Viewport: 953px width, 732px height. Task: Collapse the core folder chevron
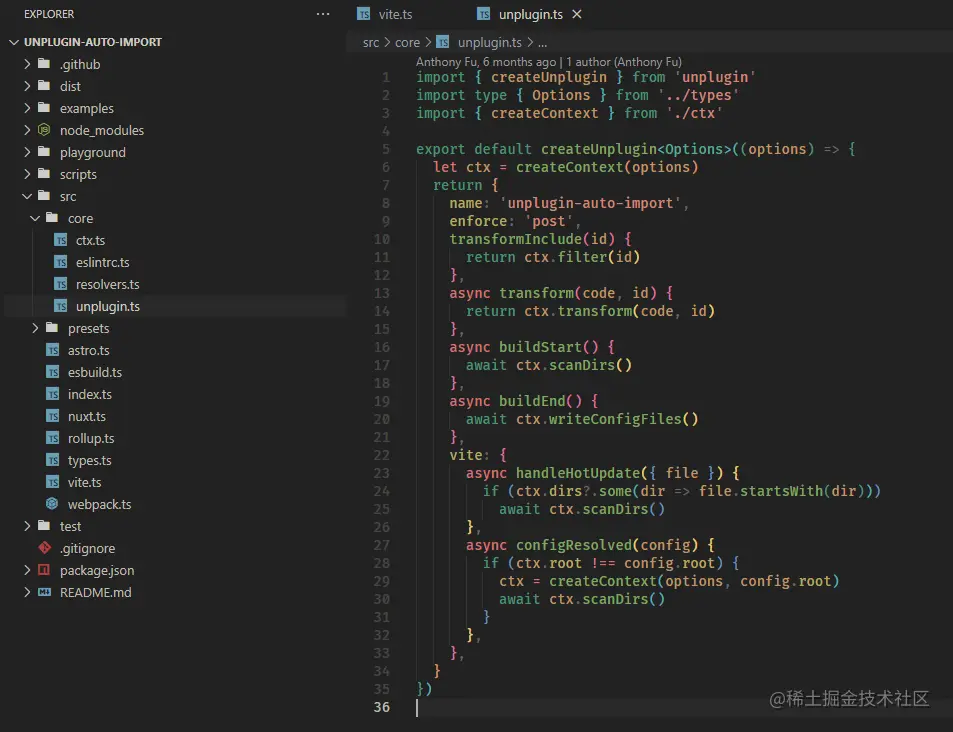(x=35, y=218)
